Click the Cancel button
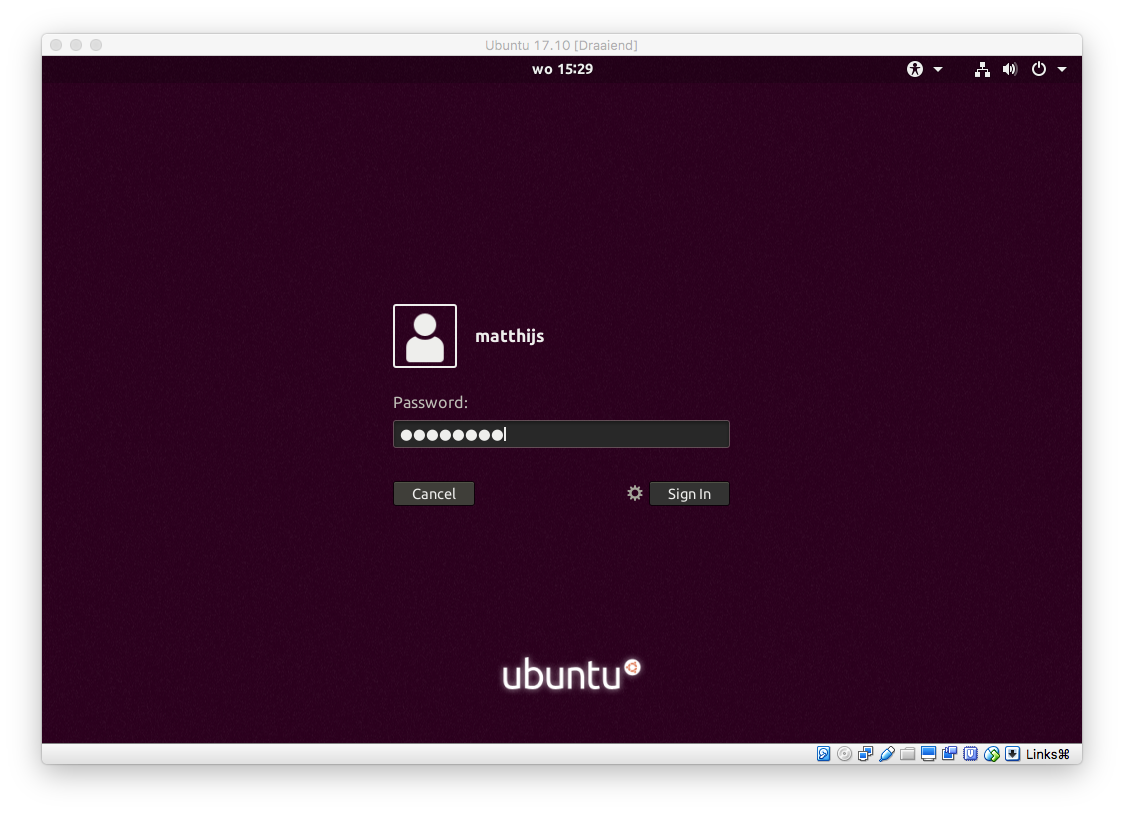This screenshot has width=1124, height=814. [434, 494]
